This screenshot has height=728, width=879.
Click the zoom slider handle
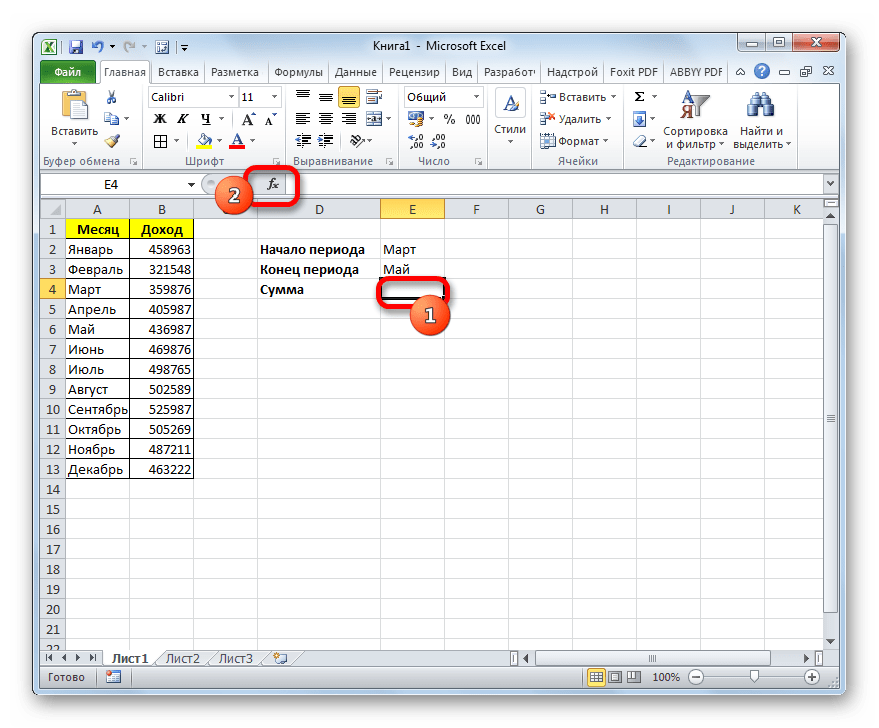point(754,677)
